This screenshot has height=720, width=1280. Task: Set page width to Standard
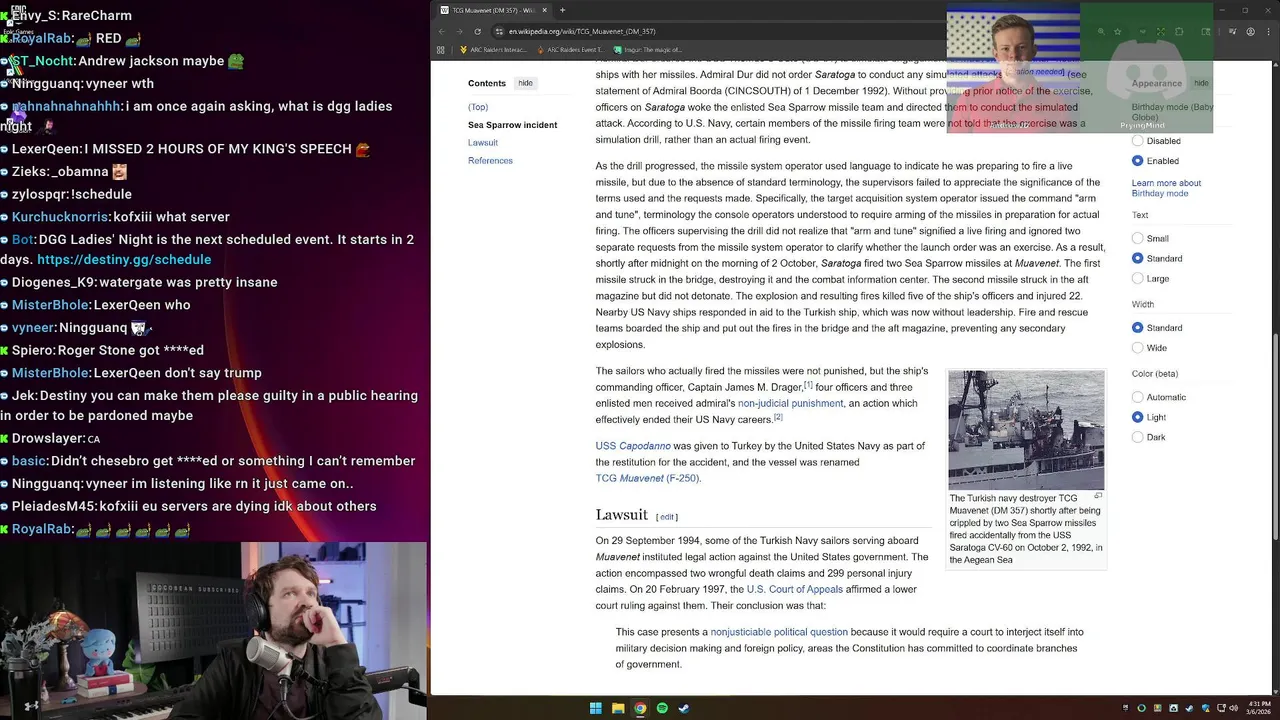pos(1138,328)
